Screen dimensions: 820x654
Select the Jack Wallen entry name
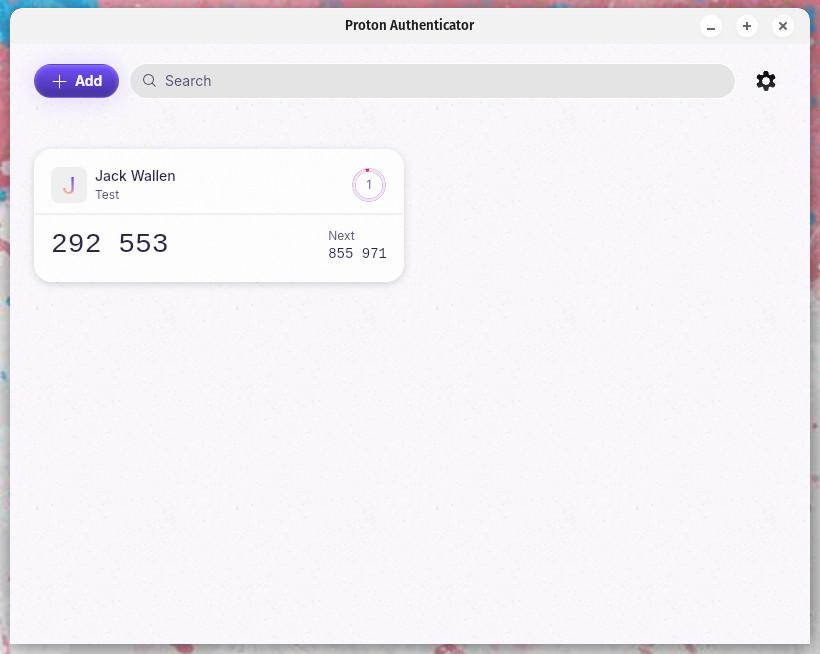pos(135,176)
